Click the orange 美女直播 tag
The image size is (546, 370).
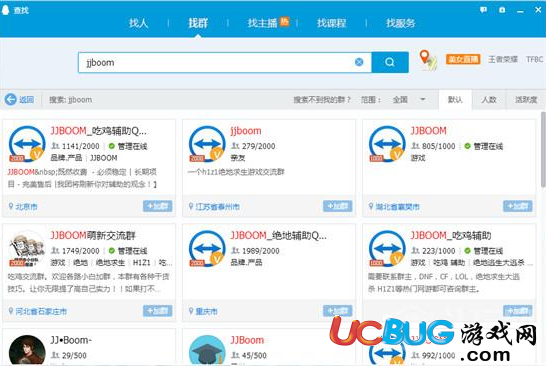[463, 60]
